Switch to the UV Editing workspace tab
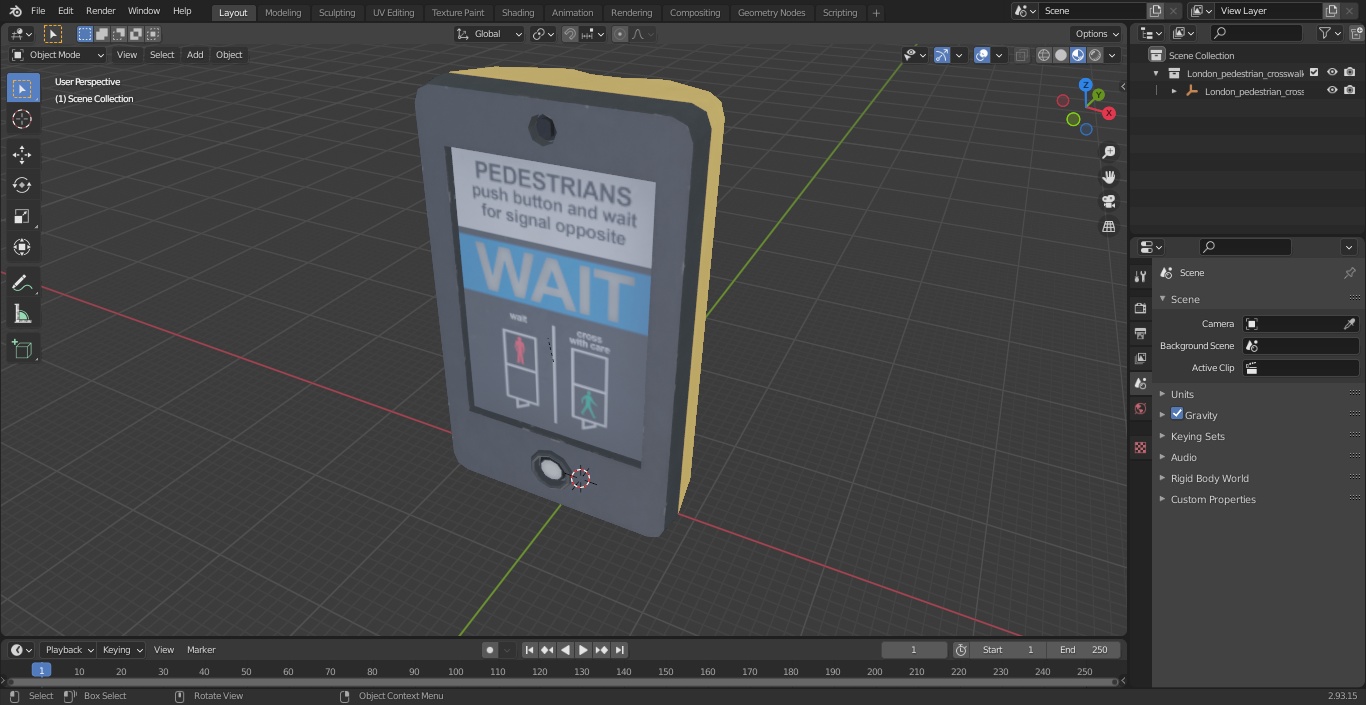Image resolution: width=1366 pixels, height=705 pixels. point(393,13)
